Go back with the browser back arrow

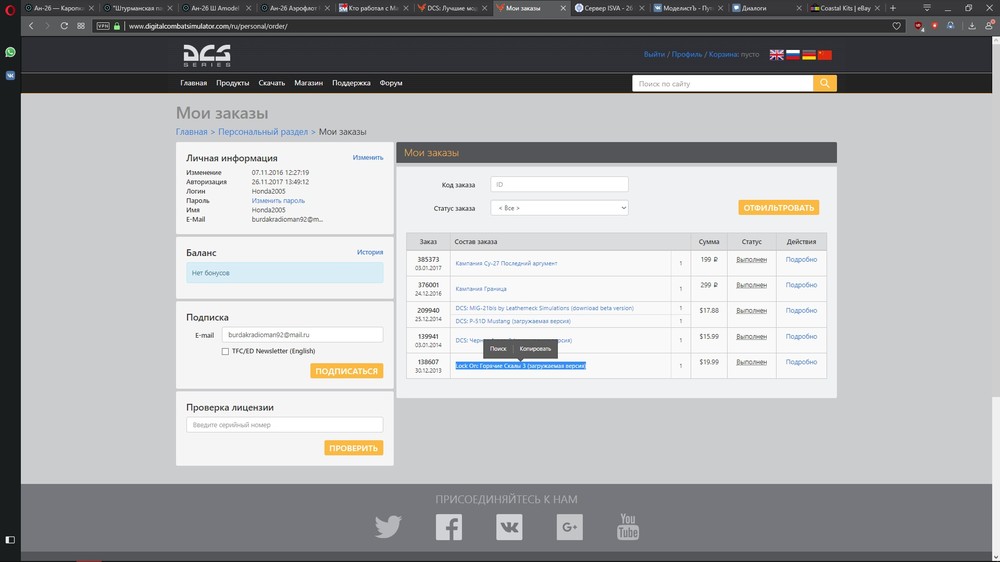31,26
